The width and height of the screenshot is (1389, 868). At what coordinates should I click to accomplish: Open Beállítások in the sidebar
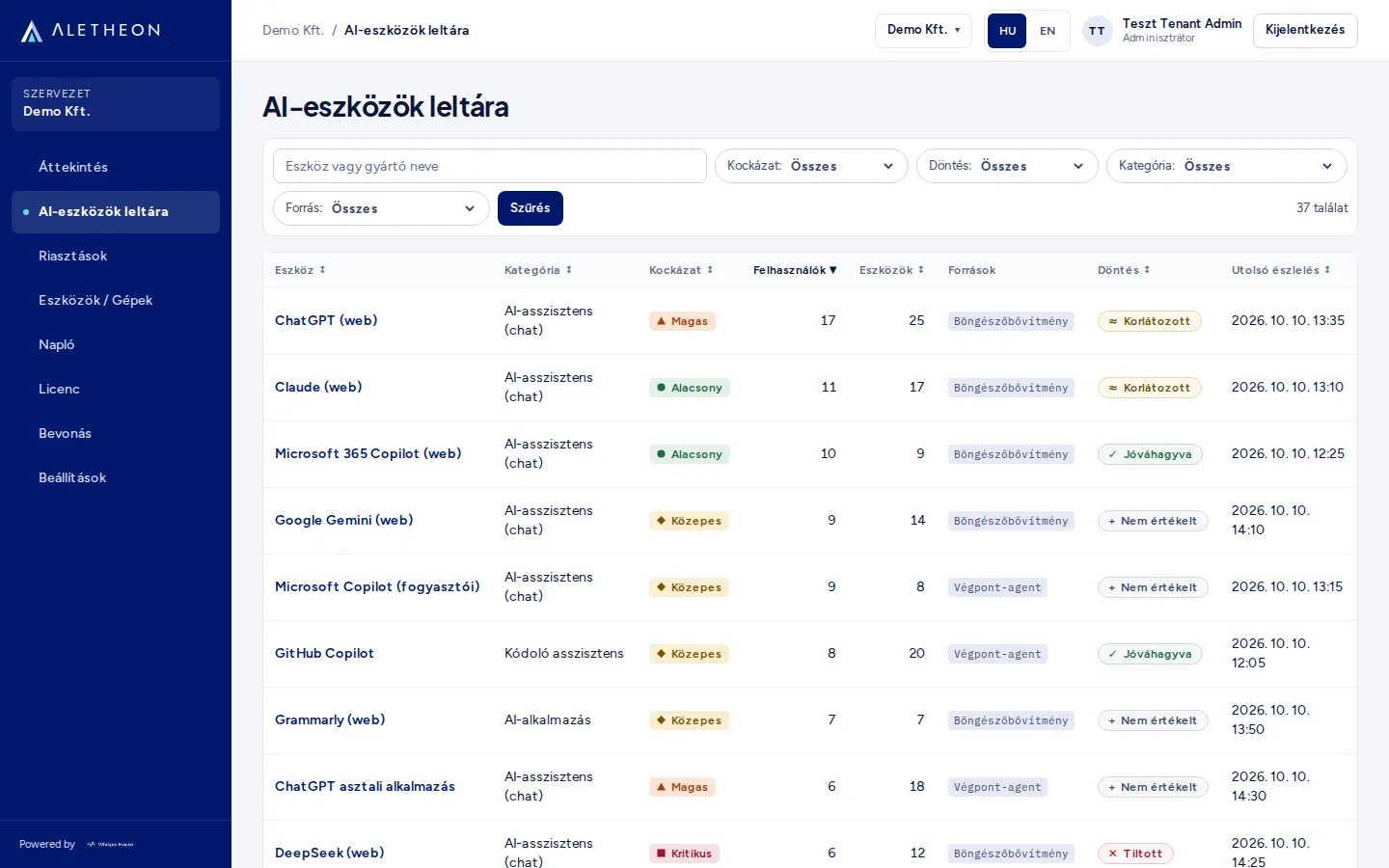pyautogui.click(x=116, y=478)
